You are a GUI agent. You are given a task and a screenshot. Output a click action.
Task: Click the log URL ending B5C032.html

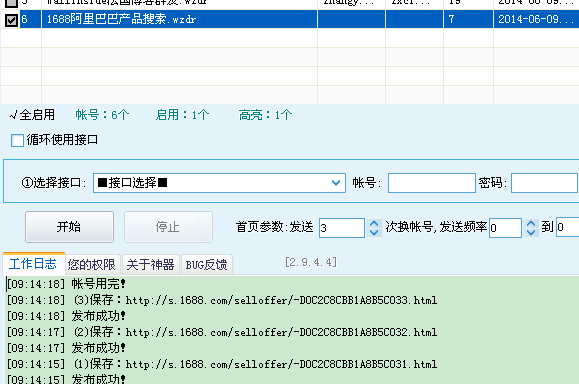[x=281, y=332]
